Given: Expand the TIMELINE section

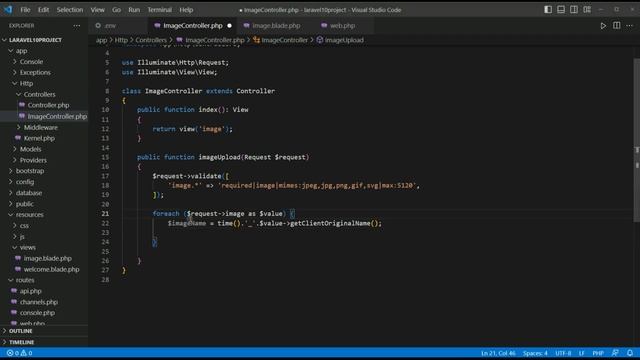Looking at the screenshot, I should 22,342.
